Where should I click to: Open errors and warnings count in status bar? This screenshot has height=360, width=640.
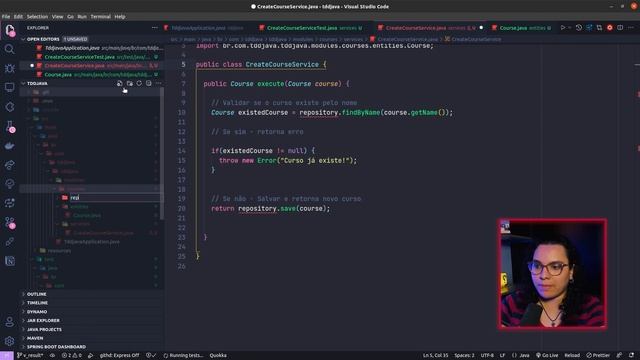point(71,355)
